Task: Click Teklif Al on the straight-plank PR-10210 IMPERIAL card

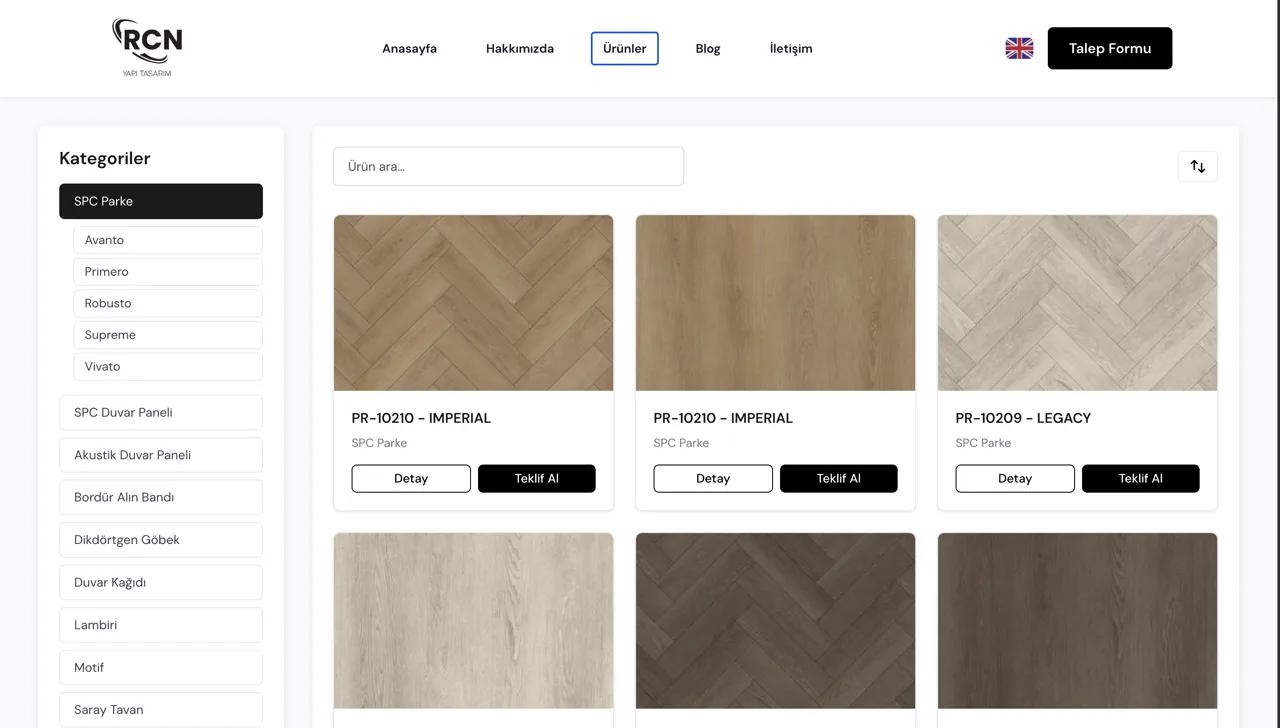Action: [839, 478]
